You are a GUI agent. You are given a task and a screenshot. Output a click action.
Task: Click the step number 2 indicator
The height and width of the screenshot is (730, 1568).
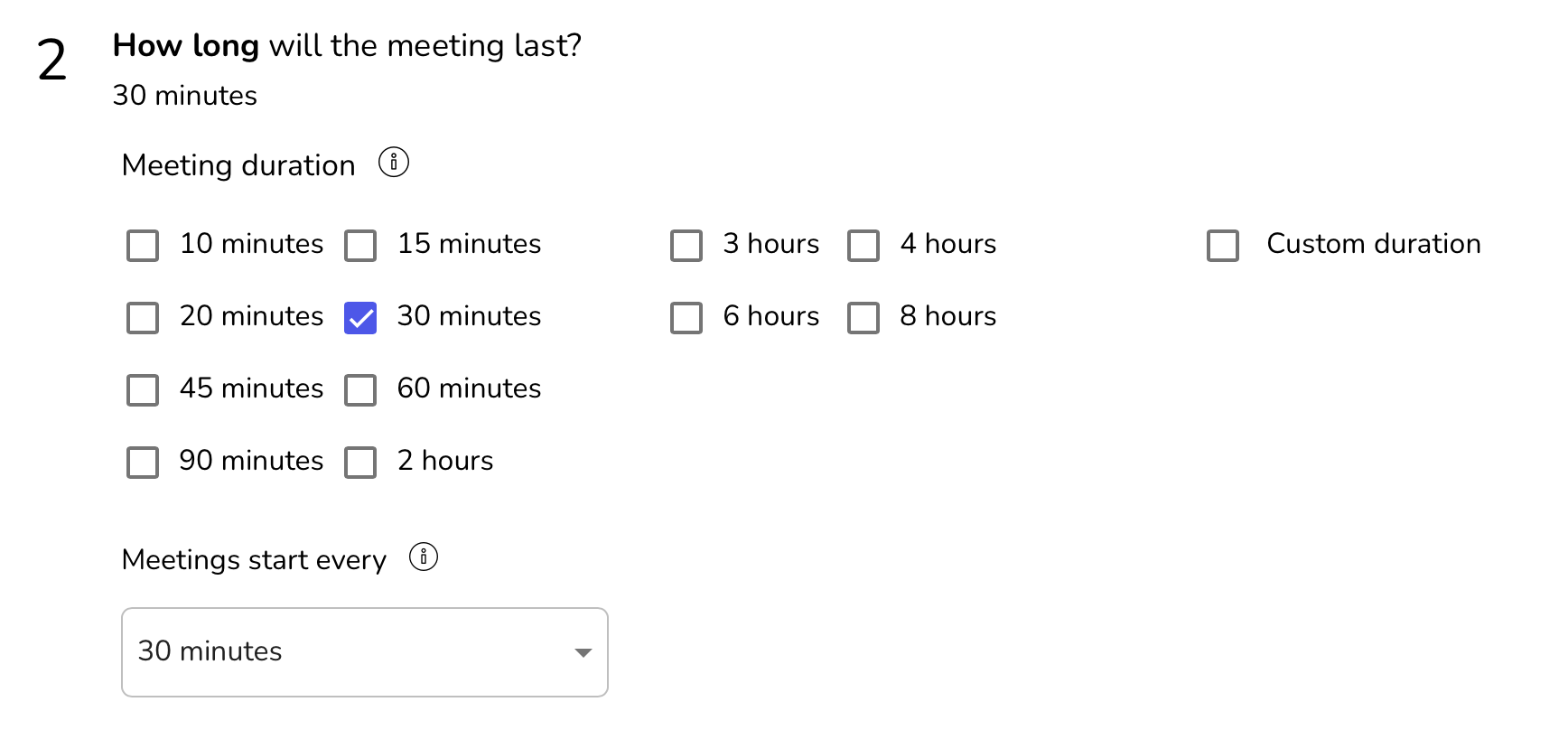click(52, 61)
